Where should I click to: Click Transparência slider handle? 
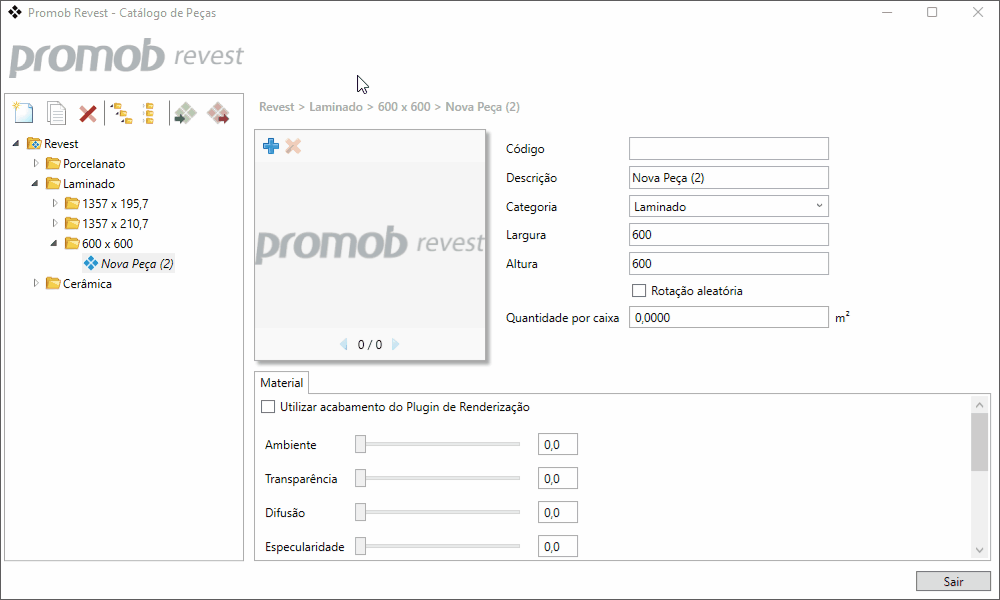coord(360,478)
